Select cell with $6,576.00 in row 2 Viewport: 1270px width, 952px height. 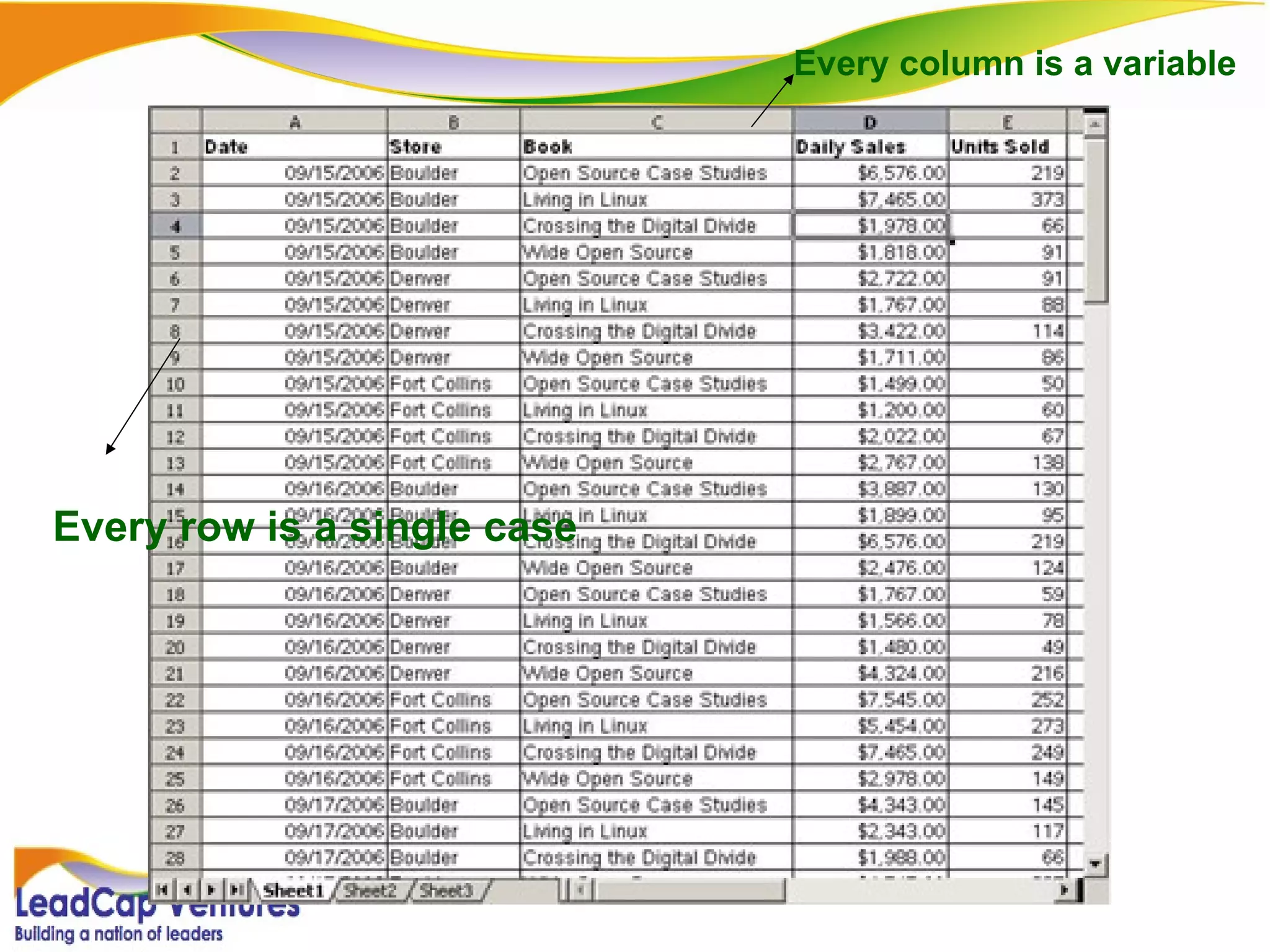[x=871, y=173]
